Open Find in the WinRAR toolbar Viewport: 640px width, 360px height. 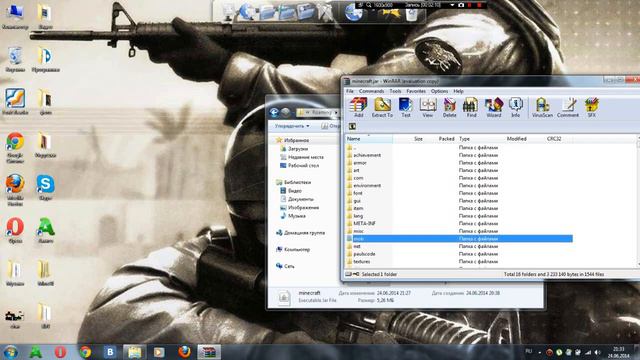471,107
